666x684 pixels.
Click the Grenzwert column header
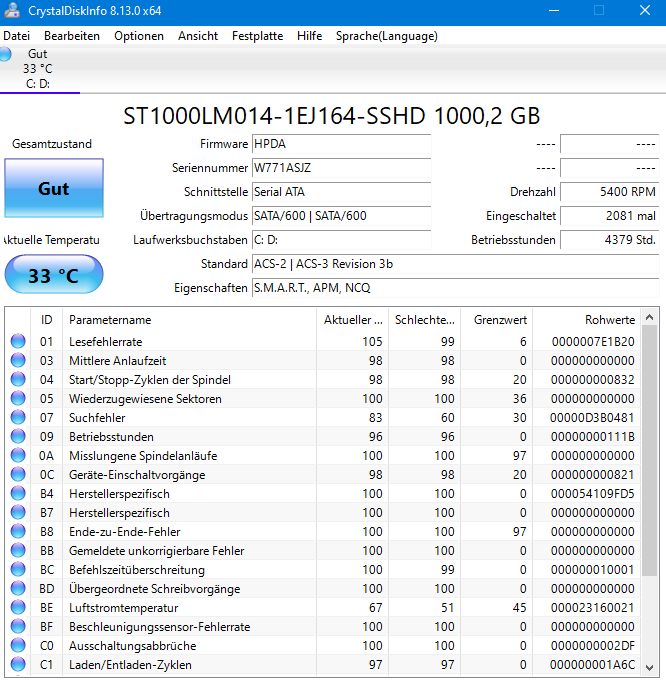coord(497,320)
